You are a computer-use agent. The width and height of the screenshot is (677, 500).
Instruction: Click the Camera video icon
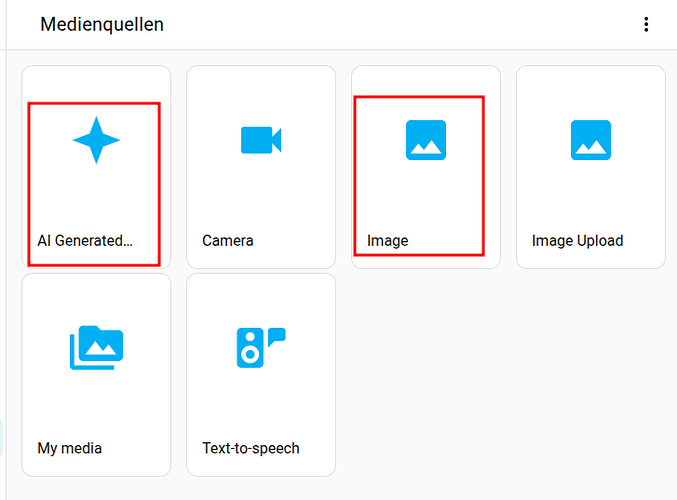point(261,140)
